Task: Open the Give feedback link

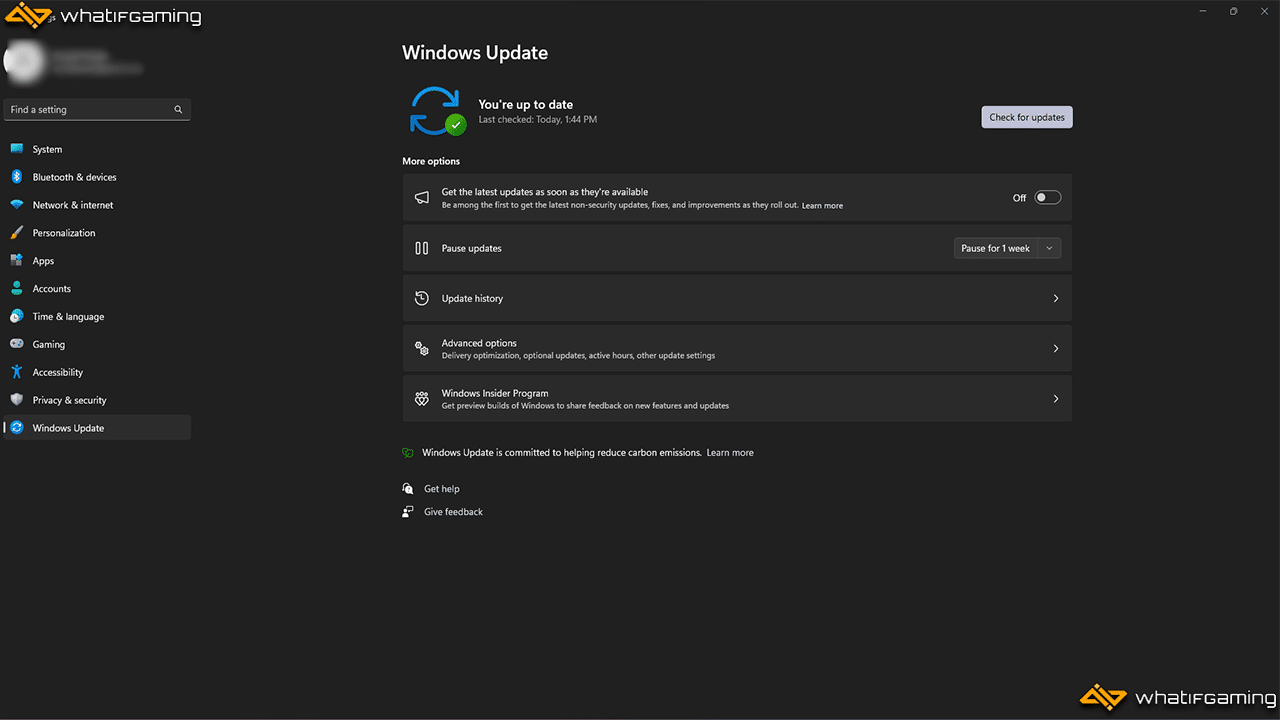Action: pos(453,512)
